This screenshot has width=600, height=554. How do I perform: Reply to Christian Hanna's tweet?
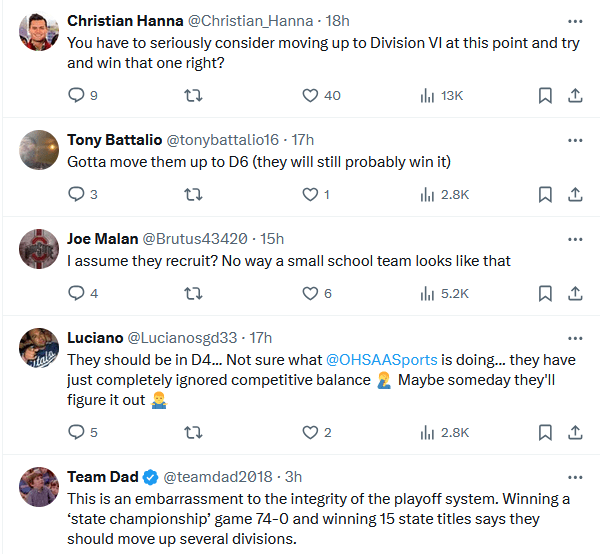click(76, 95)
